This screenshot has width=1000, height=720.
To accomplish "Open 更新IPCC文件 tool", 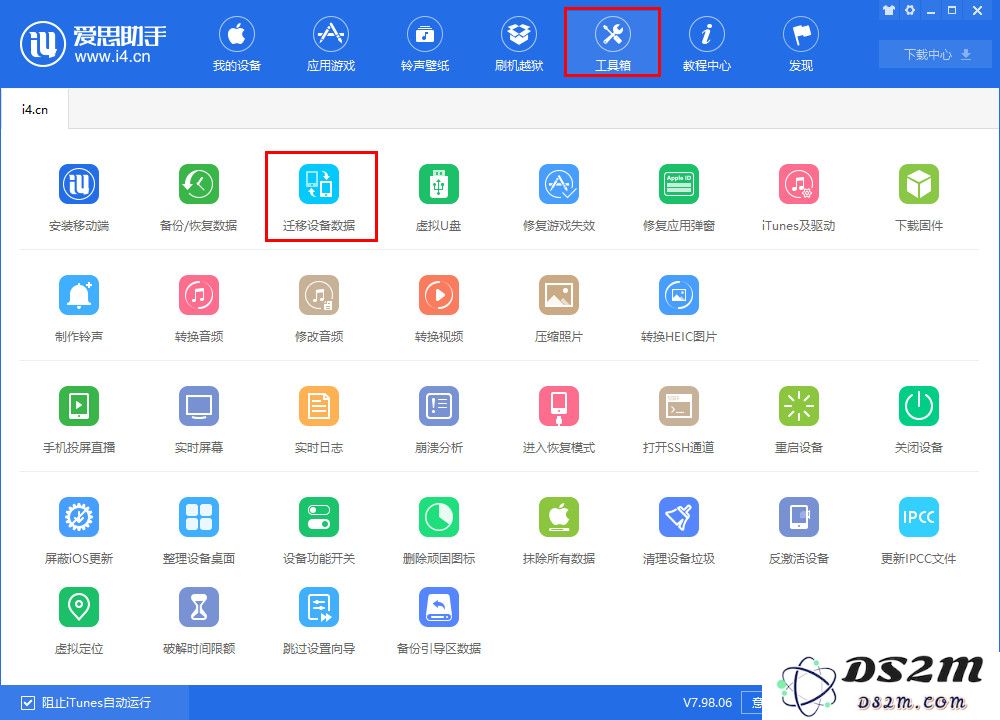I will [918, 517].
